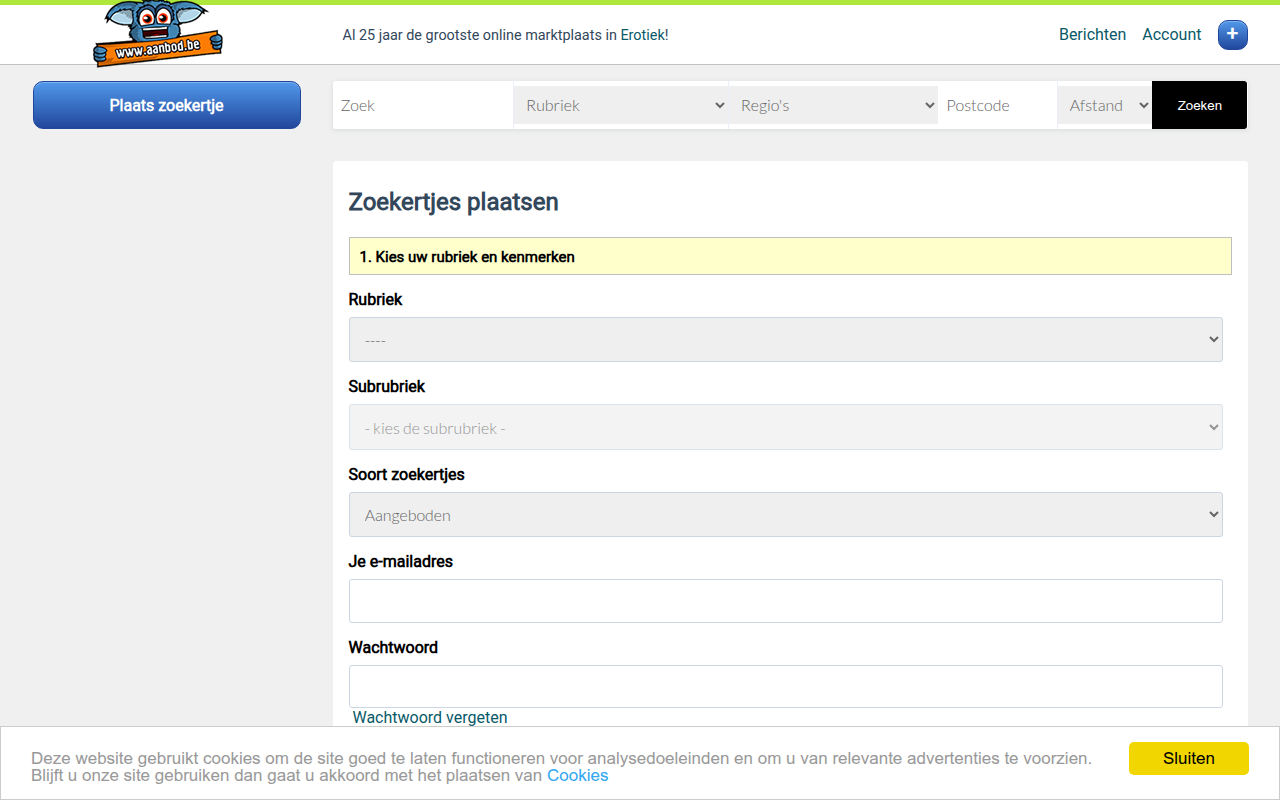Open the Cookies policy link
Image resolution: width=1280 pixels, height=800 pixels.
[577, 775]
